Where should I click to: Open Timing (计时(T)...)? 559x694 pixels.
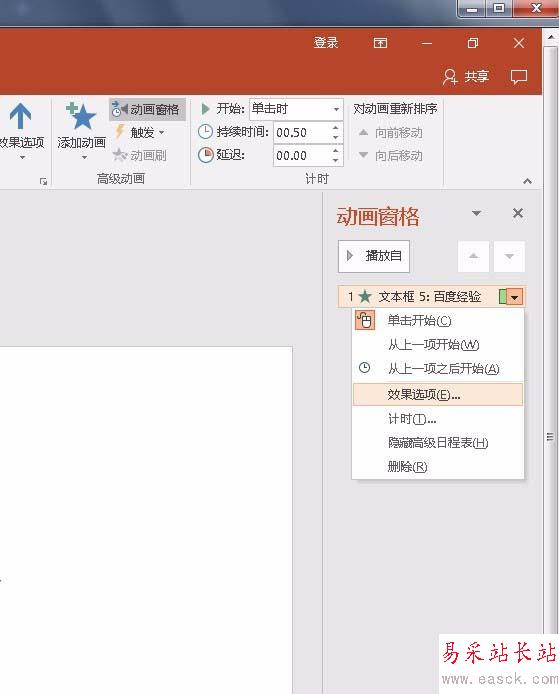[x=437, y=419]
